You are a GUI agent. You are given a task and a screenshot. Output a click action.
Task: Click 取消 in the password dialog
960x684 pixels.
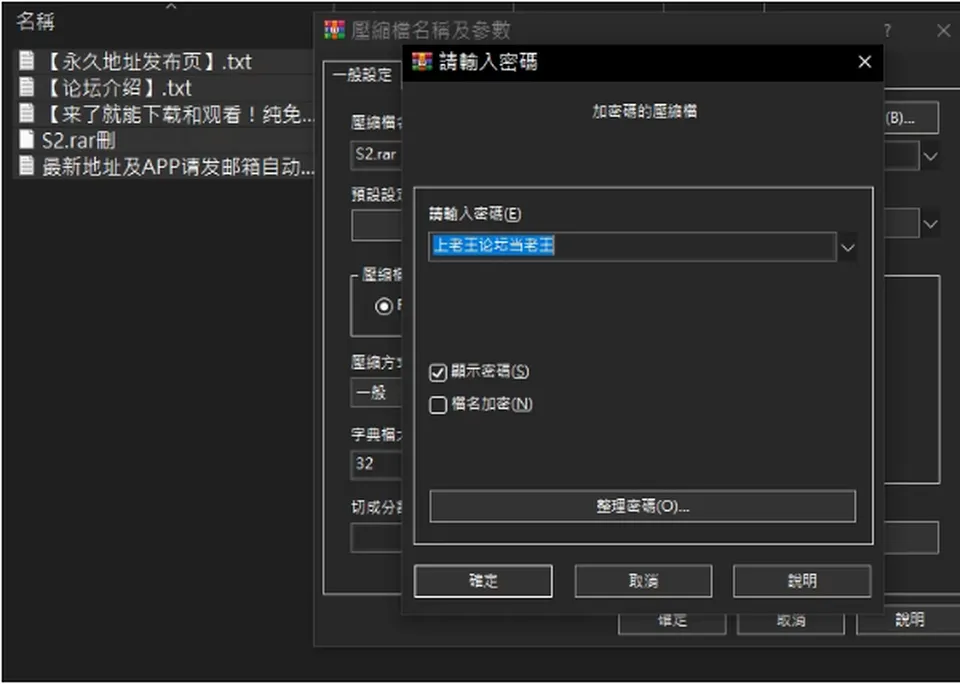click(643, 581)
